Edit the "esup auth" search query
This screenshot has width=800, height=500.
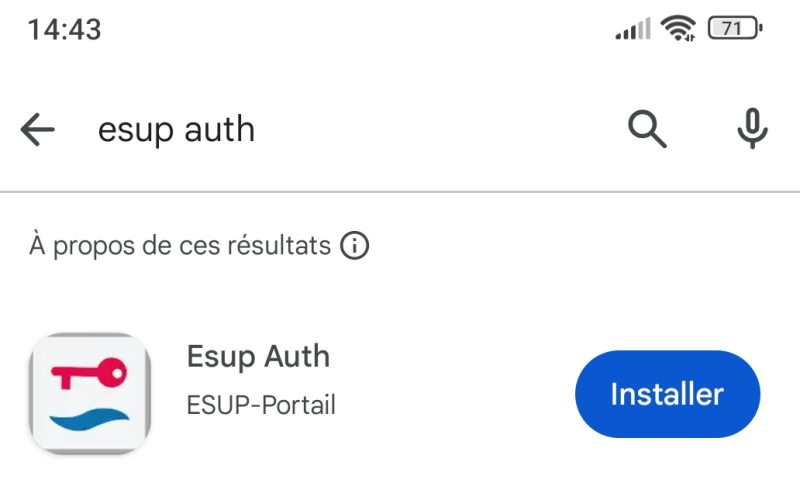176,130
